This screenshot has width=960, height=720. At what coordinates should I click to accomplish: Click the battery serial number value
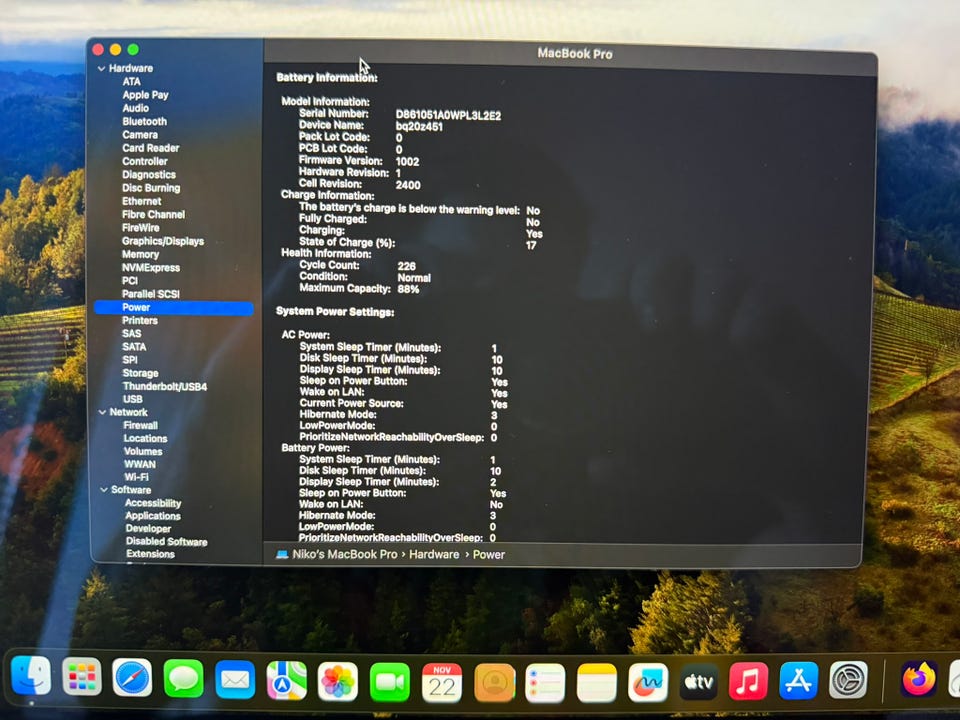click(448, 115)
